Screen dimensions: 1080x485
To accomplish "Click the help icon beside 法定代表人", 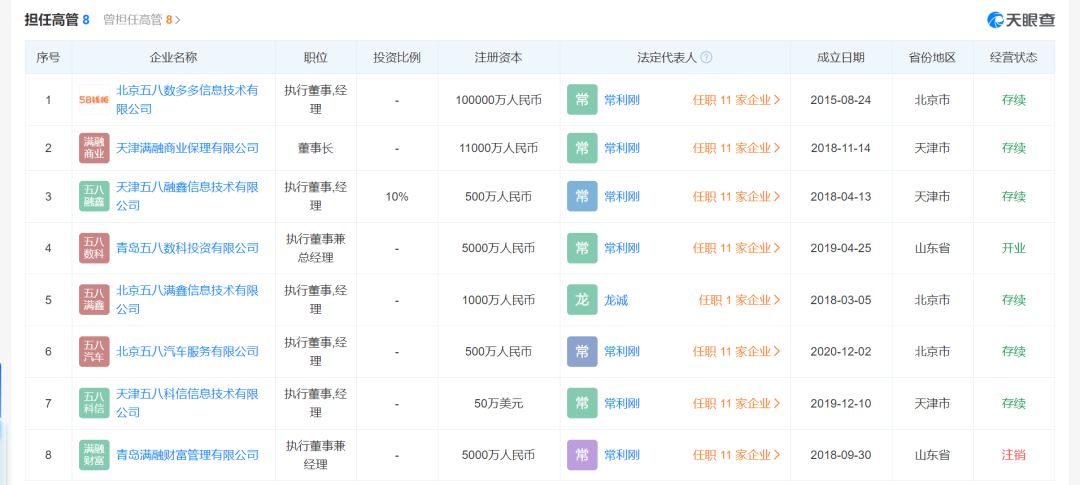I will [x=706, y=58].
